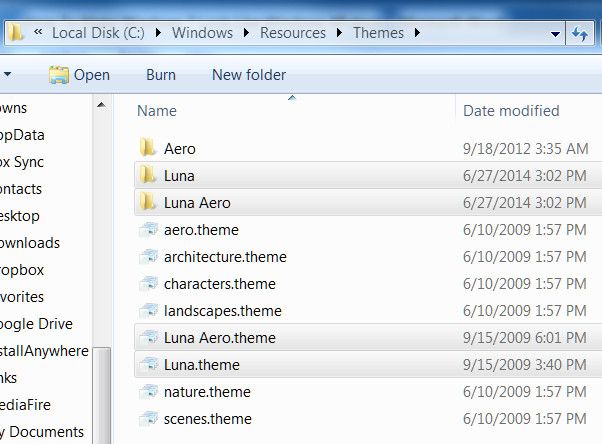Open the Organize dropdown arrow in toolbar
Viewport: 602px width, 444px height.
[7, 74]
